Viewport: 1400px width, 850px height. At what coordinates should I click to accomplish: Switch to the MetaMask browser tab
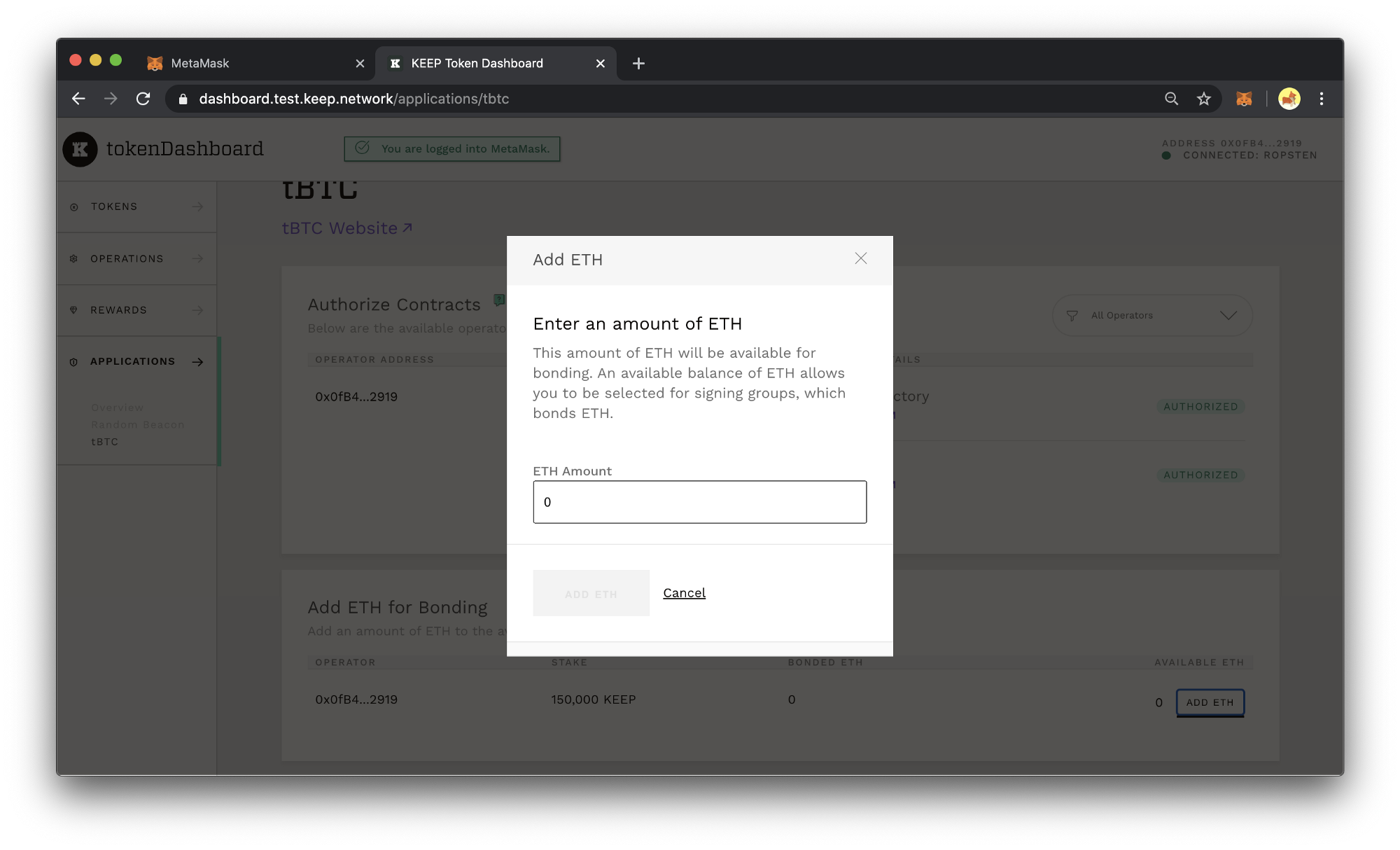[x=254, y=63]
